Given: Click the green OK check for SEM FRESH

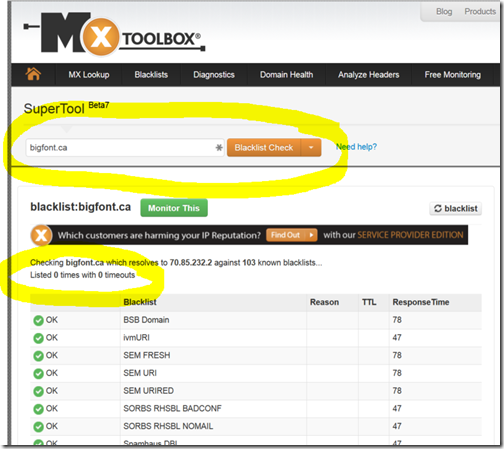Looking at the screenshot, I should click(38, 356).
